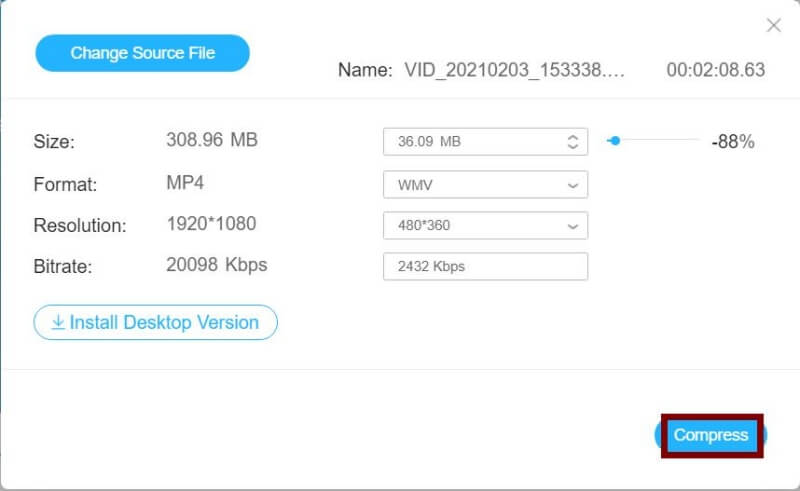Click the original 308.96 MB size value

[211, 140]
